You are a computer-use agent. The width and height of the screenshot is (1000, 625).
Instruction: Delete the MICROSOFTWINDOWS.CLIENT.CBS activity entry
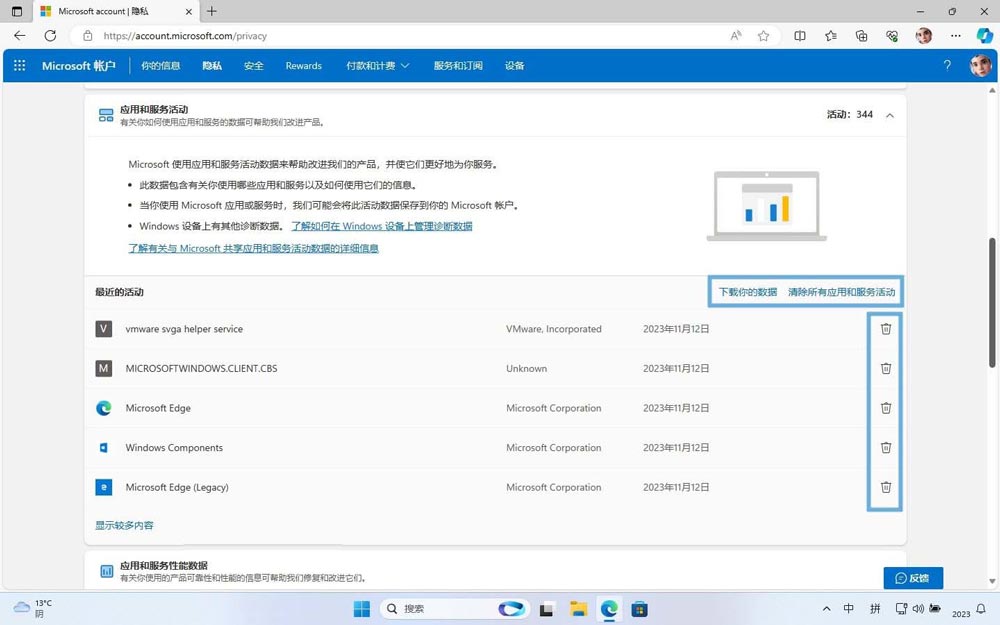885,368
